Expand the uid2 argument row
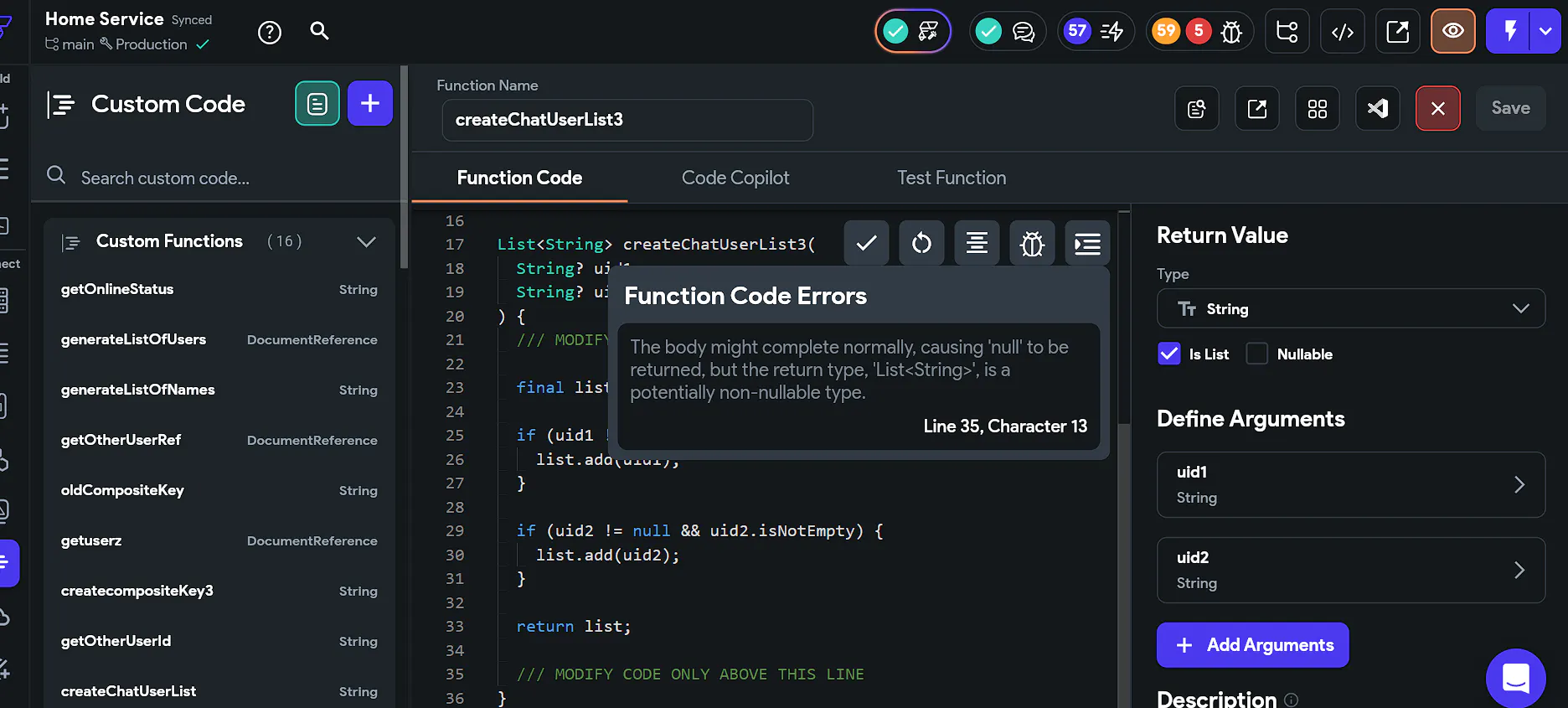The image size is (1568, 708). click(1351, 570)
